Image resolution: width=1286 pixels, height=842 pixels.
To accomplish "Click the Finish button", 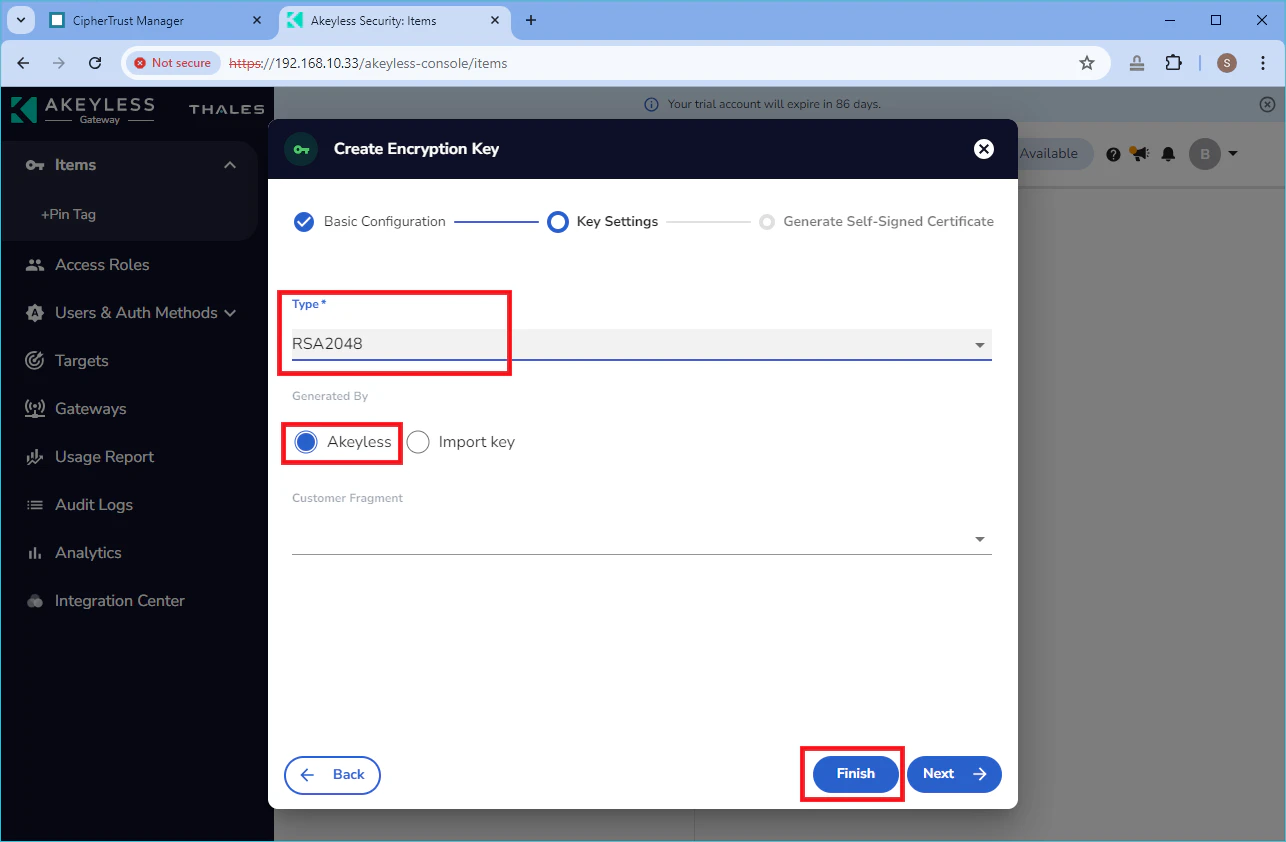I will [856, 774].
